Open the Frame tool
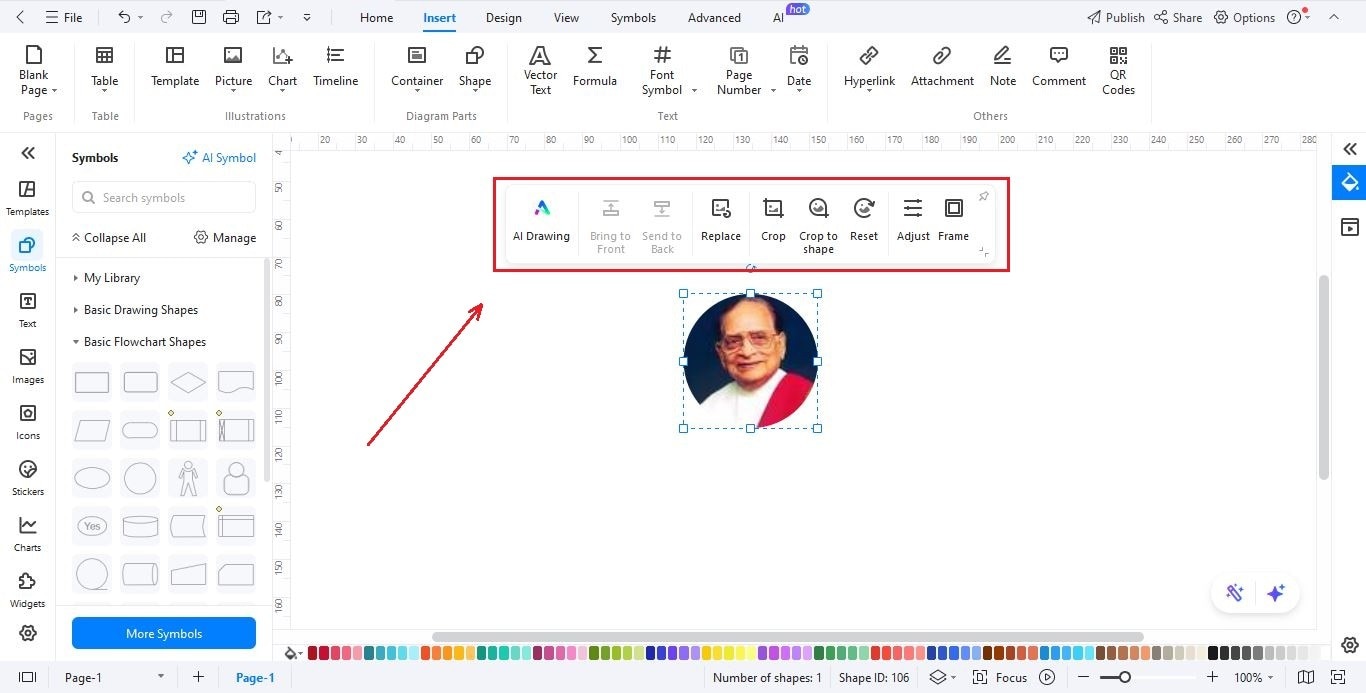This screenshot has width=1366, height=693. (x=953, y=220)
